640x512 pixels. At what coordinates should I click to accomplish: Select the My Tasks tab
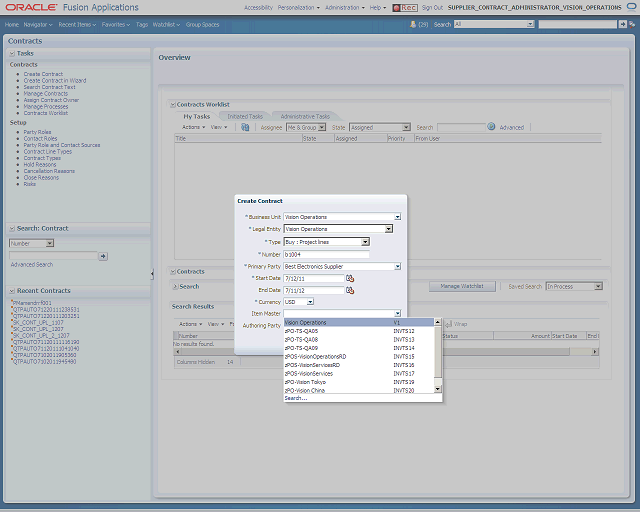196,116
